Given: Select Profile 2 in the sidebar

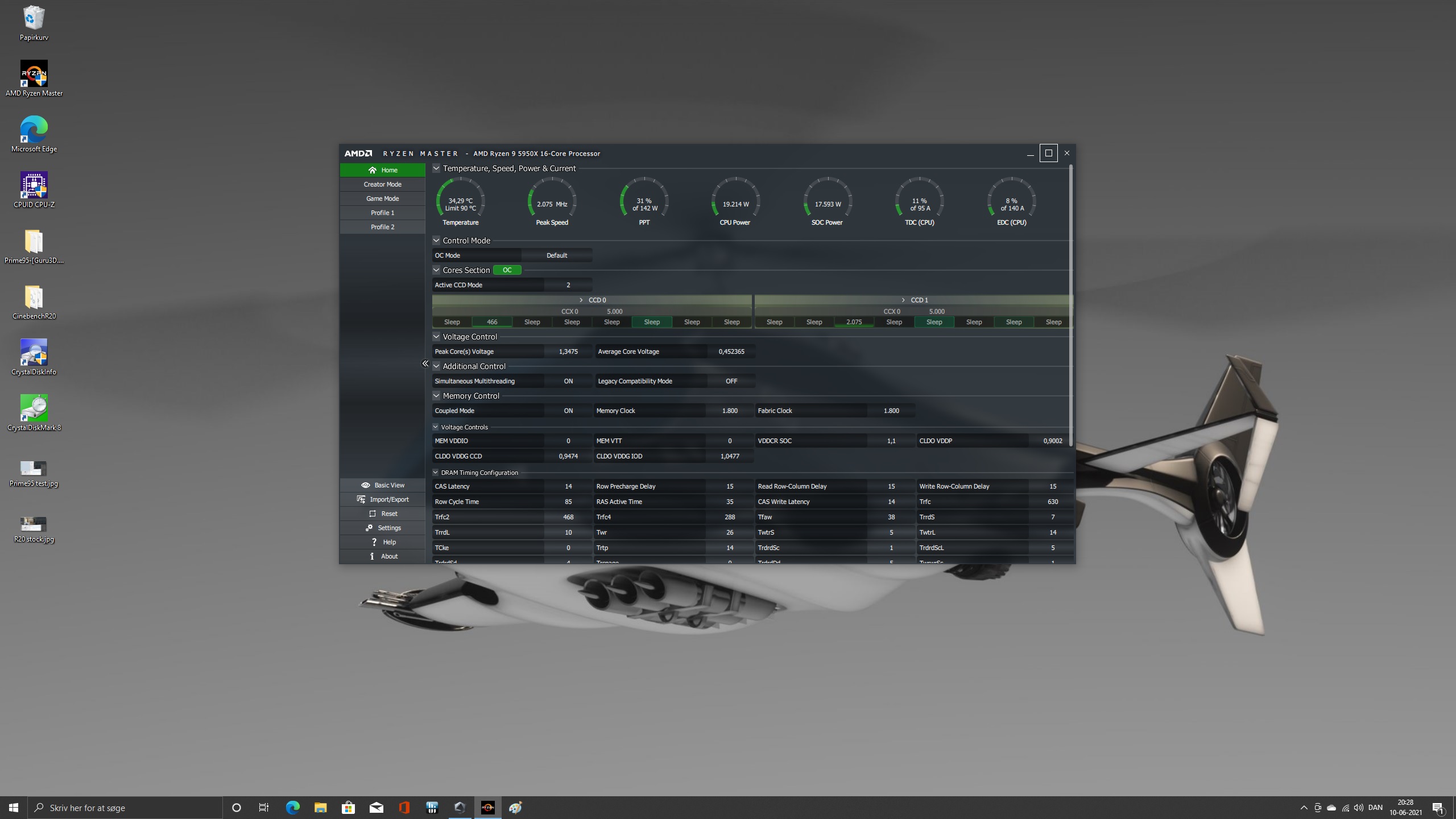Looking at the screenshot, I should coord(382,227).
